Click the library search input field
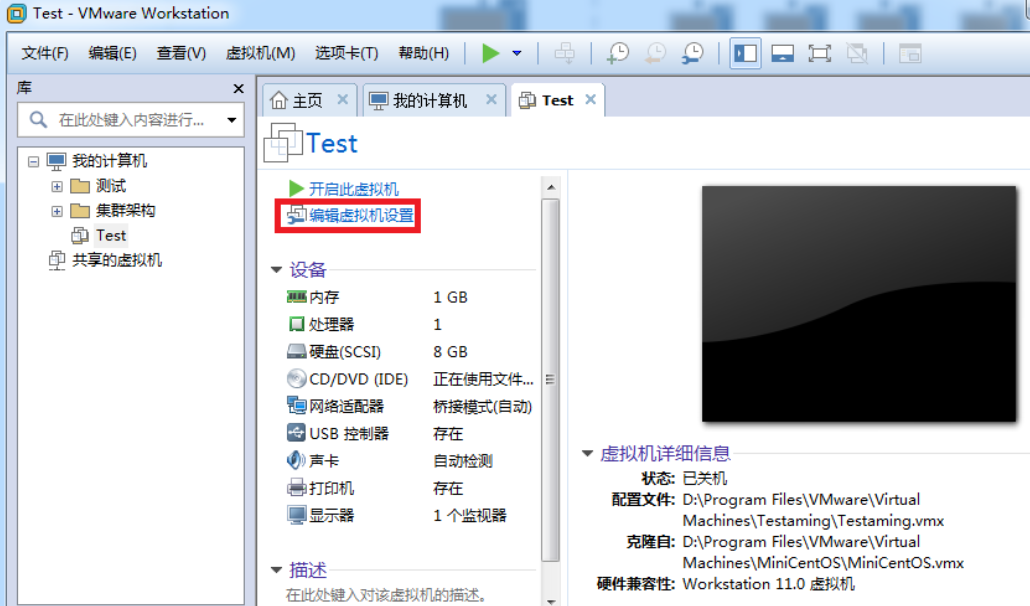The height and width of the screenshot is (606, 1030). pyautogui.click(x=131, y=119)
